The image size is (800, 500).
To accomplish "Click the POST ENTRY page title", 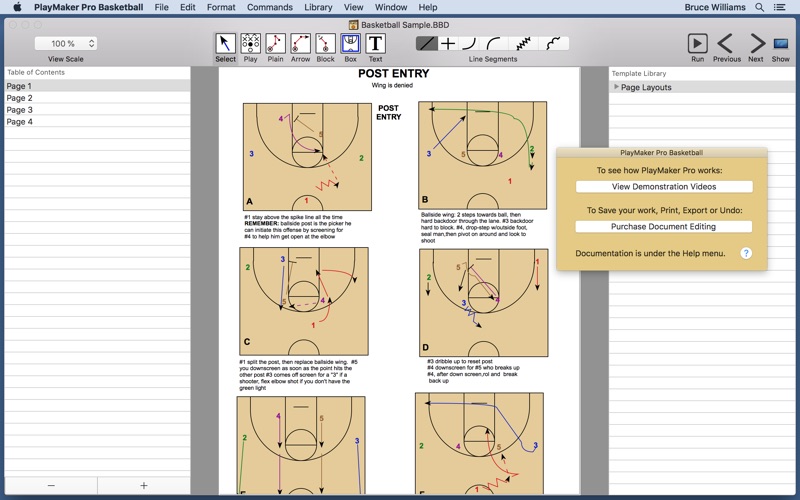I will [x=393, y=73].
